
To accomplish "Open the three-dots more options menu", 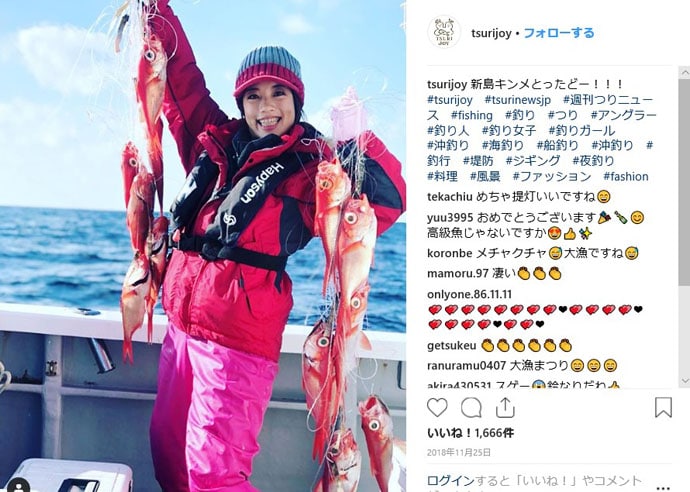I will tap(664, 488).
